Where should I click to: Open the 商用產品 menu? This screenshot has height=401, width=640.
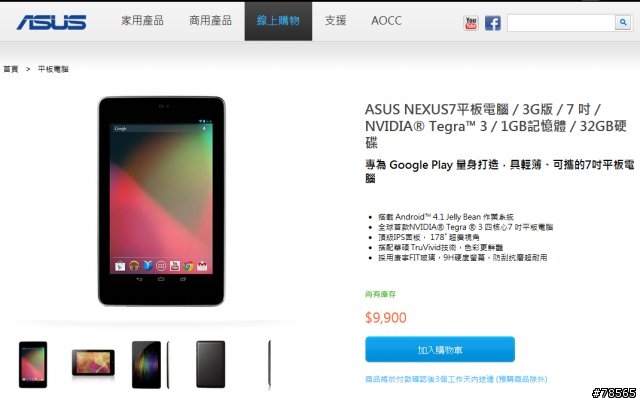point(210,20)
